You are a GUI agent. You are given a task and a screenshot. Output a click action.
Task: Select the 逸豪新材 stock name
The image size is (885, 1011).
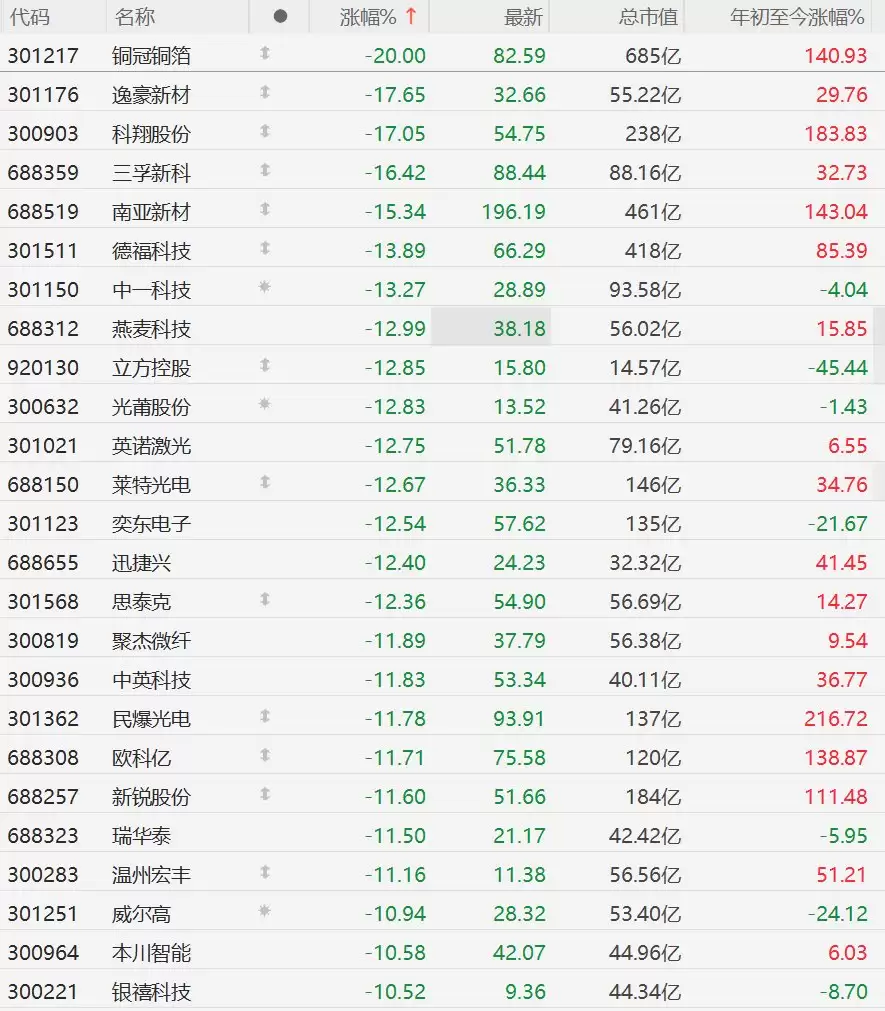[x=151, y=95]
